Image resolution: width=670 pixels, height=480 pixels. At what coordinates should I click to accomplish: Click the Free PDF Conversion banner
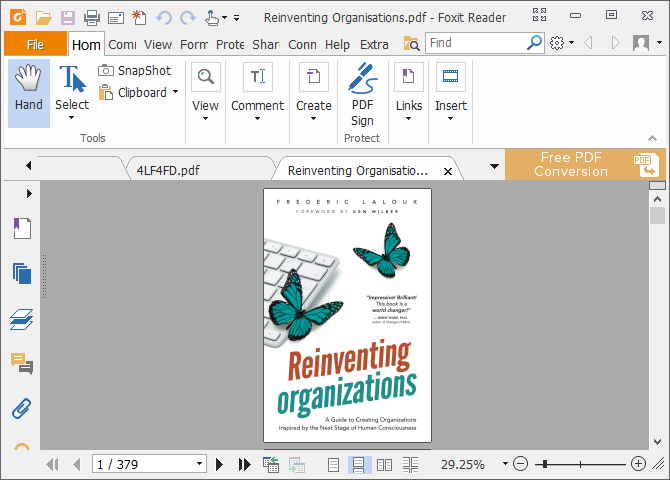[571, 164]
